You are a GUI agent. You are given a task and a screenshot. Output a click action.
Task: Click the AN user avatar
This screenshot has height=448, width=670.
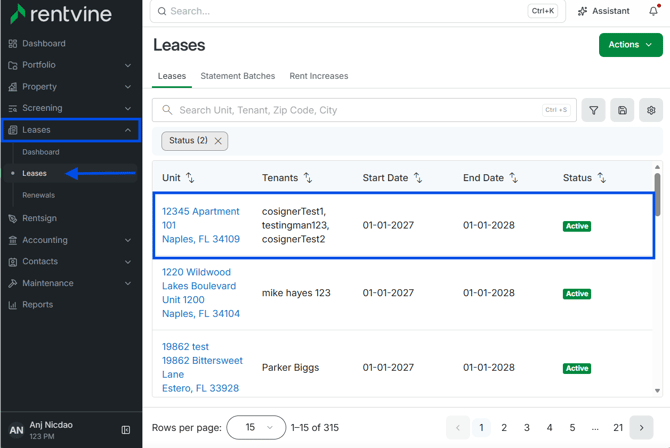coord(16,430)
